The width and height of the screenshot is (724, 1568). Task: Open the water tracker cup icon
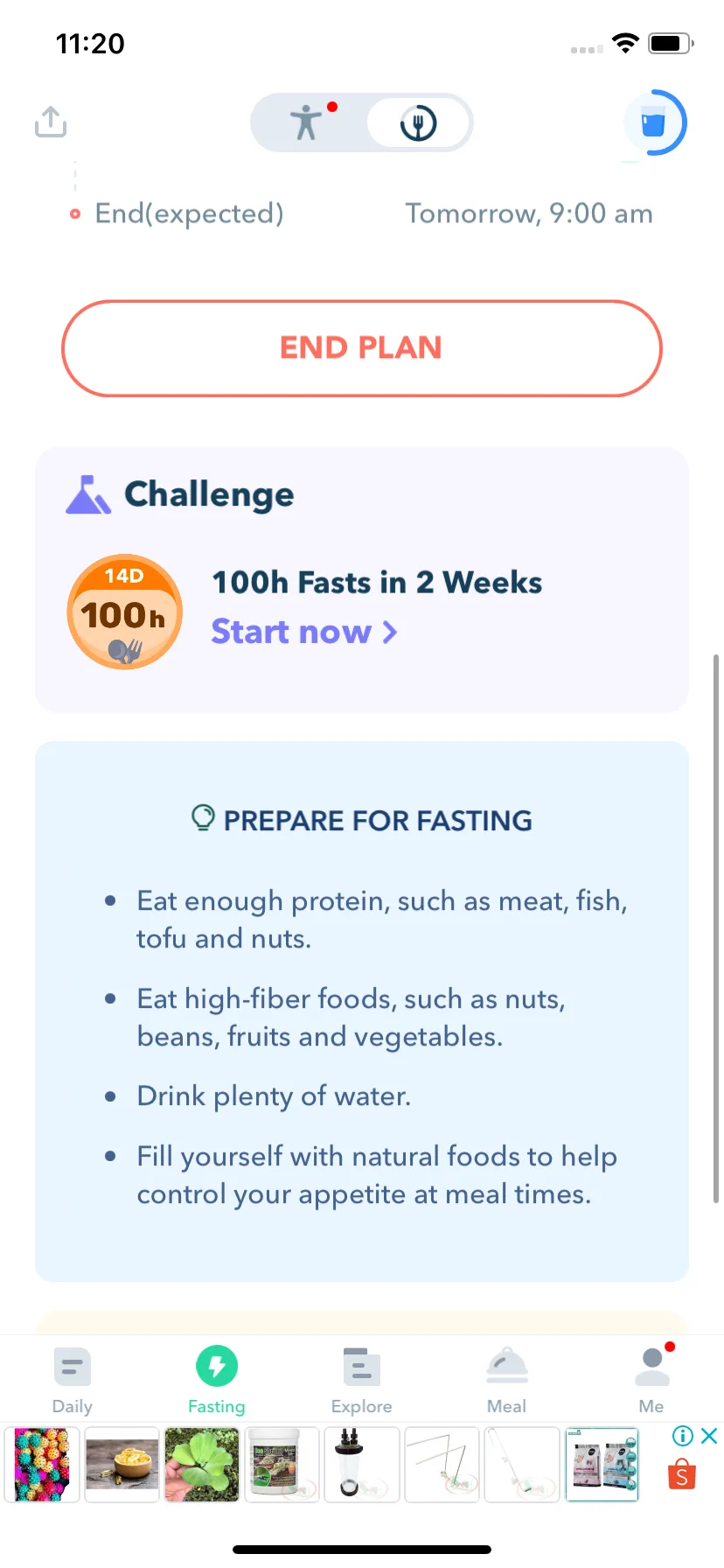click(654, 122)
